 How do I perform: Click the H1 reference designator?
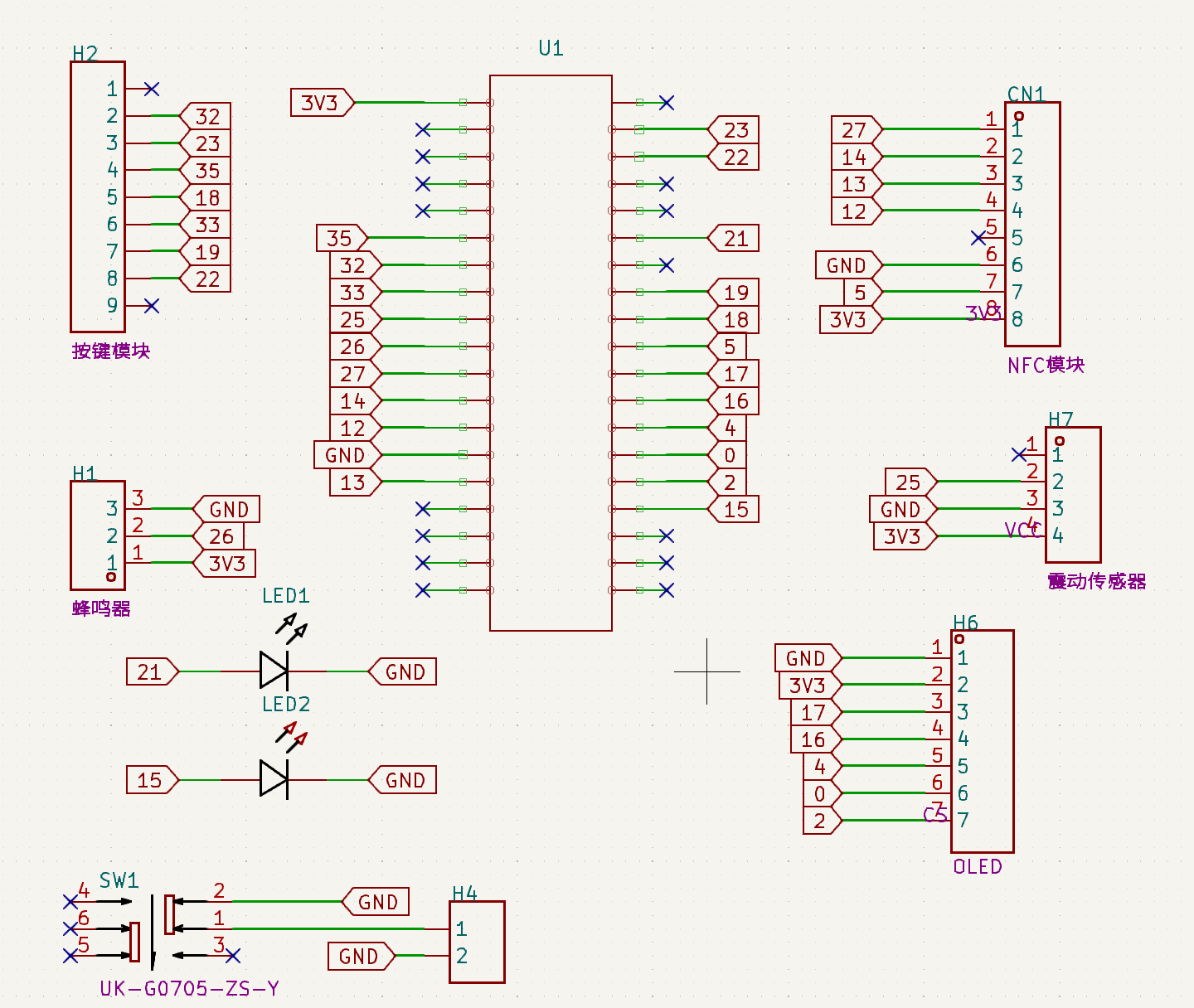[85, 472]
